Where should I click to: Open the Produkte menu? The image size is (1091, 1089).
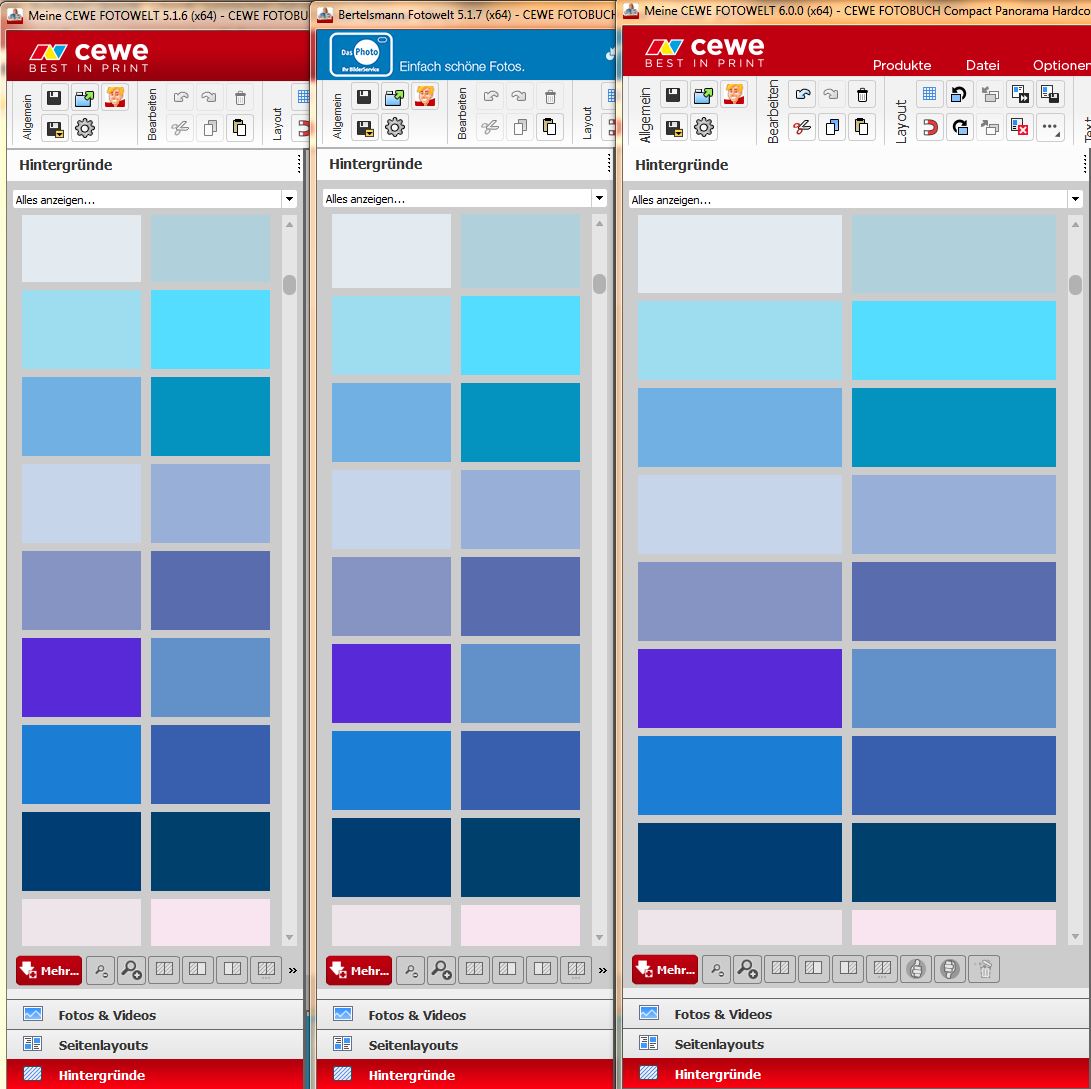(x=902, y=65)
